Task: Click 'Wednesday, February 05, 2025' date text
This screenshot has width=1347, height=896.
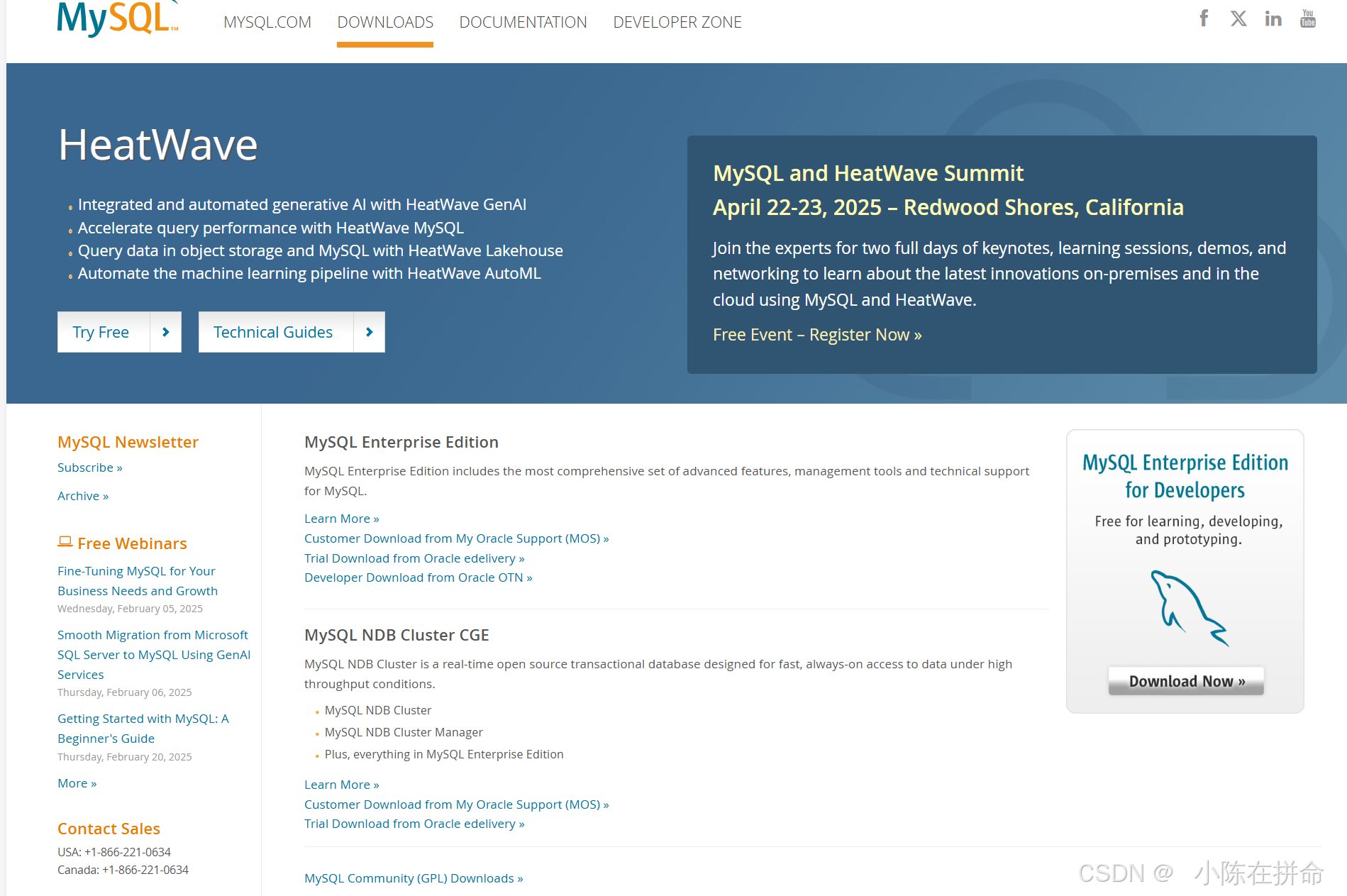Action: click(x=130, y=609)
